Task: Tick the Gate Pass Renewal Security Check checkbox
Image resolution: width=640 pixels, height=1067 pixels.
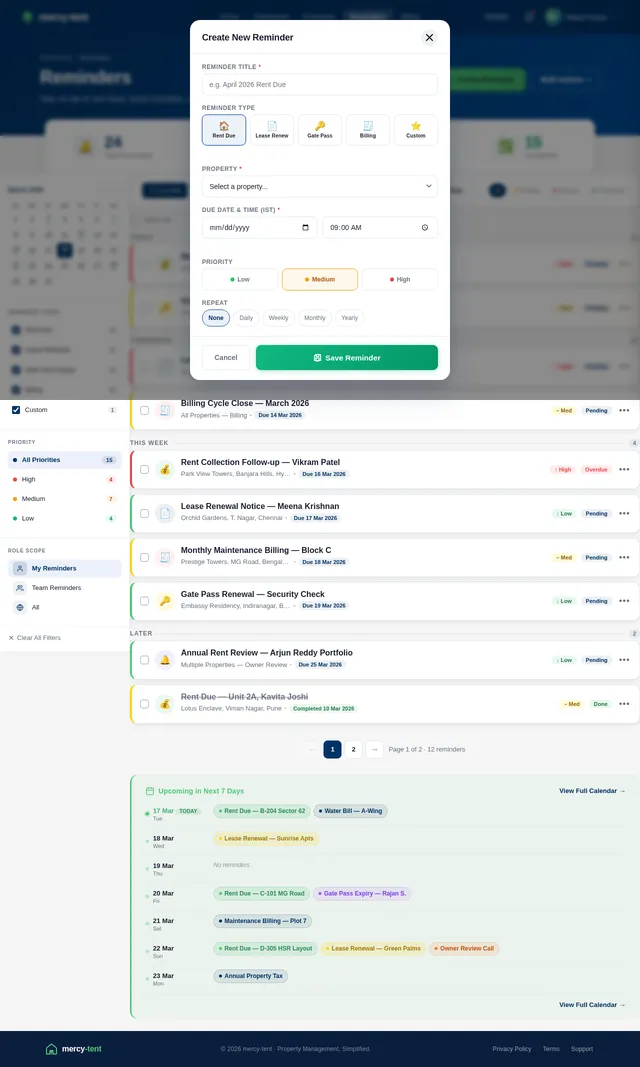Action: click(x=145, y=601)
